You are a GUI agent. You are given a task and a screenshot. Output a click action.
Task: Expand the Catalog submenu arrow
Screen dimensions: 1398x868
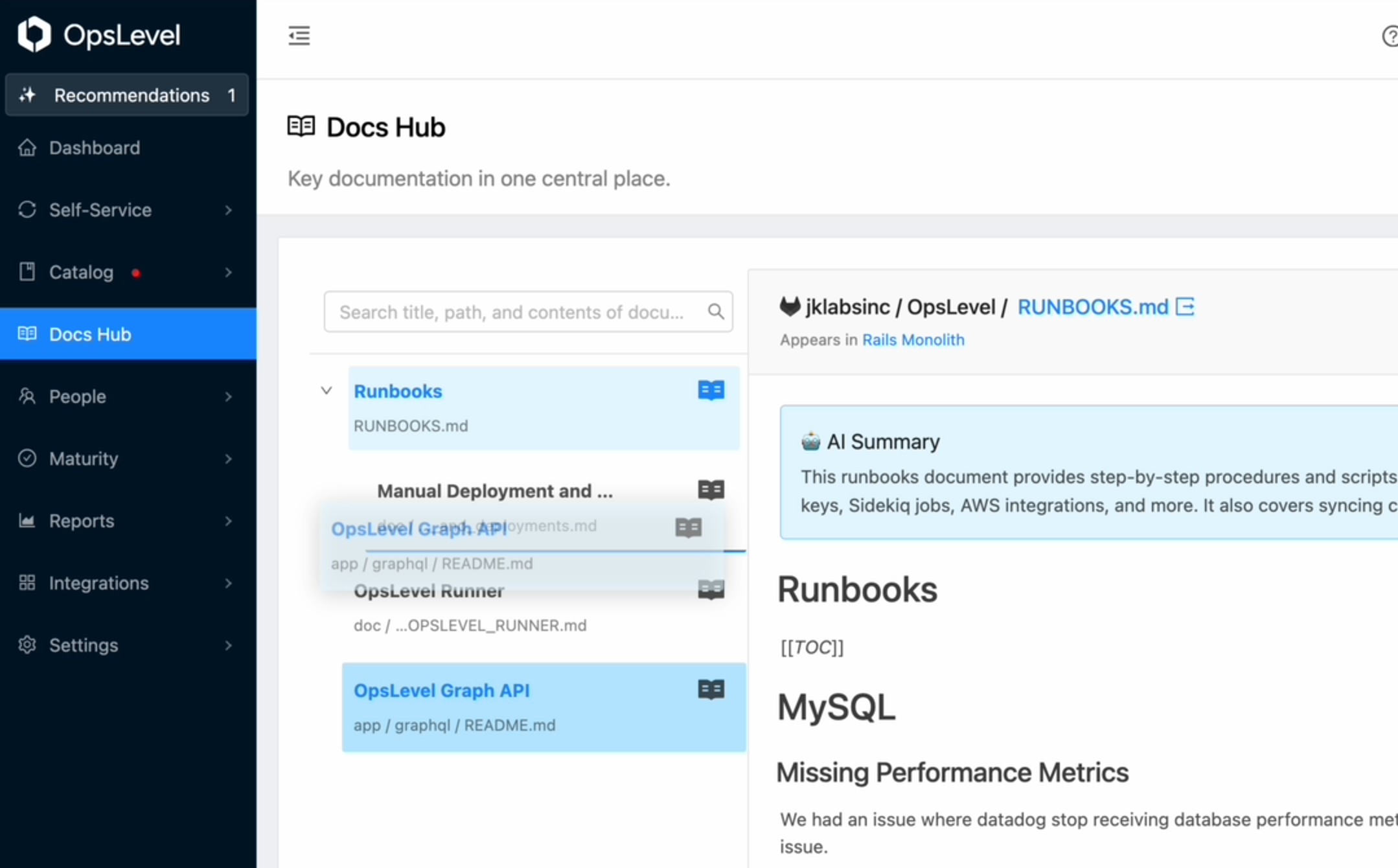(x=228, y=272)
